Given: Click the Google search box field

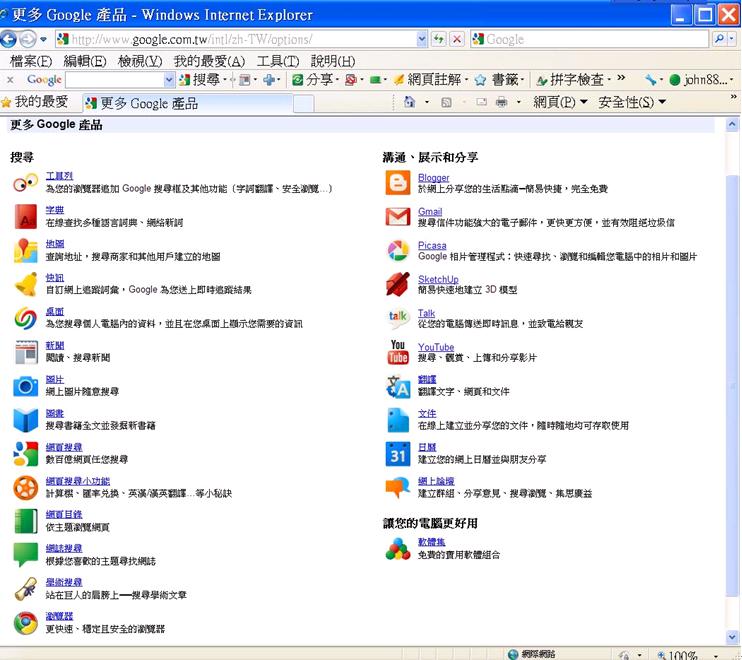Looking at the screenshot, I should point(590,39).
